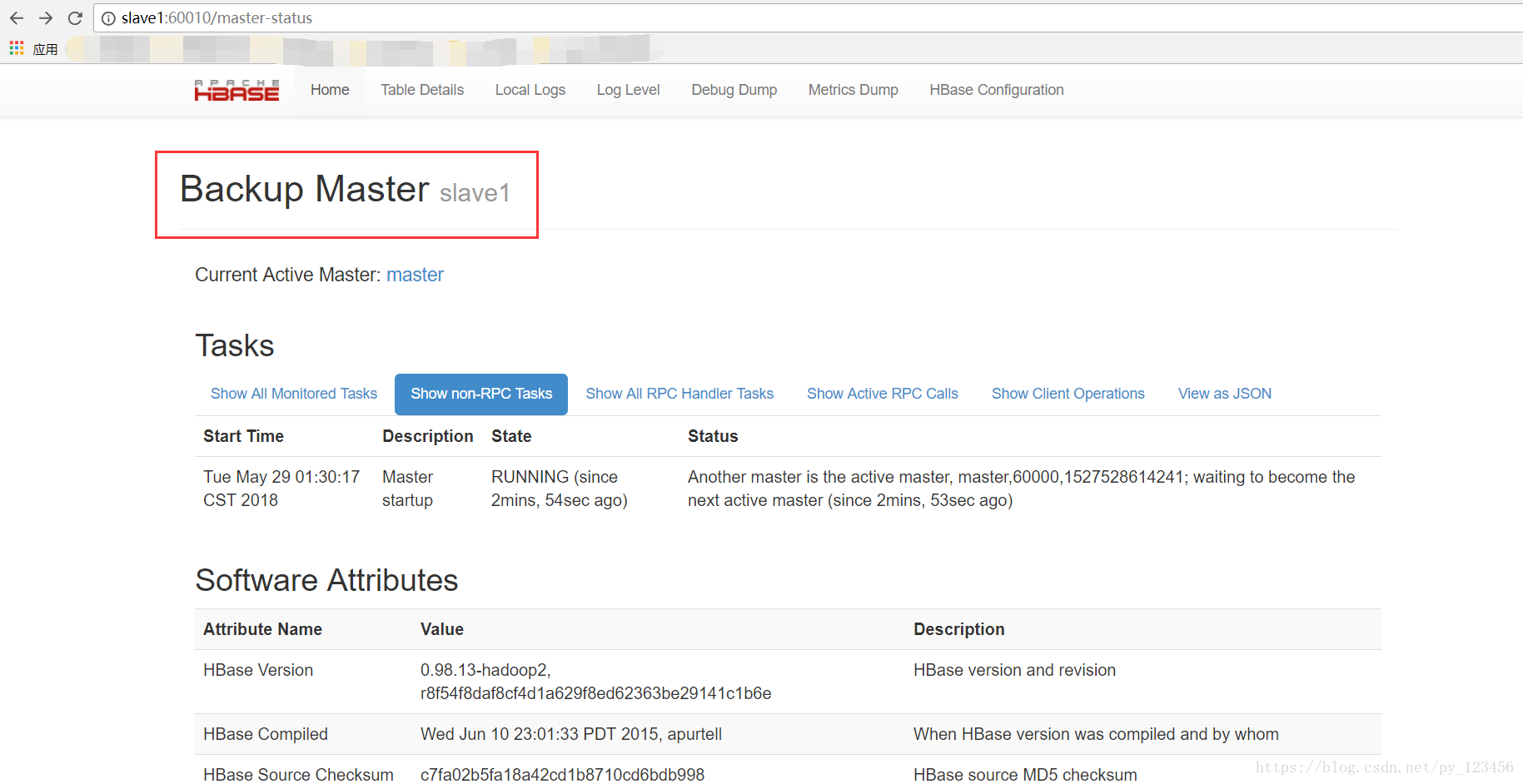Click the Software Attributes heading
This screenshot has width=1523, height=784.
pyautogui.click(x=326, y=580)
